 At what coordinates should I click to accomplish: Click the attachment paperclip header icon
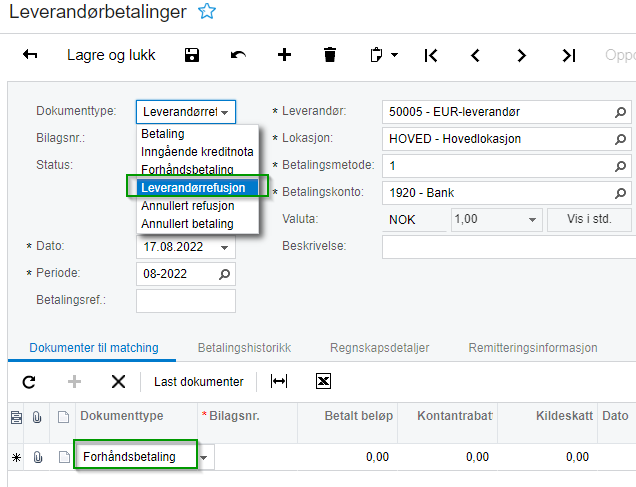click(x=37, y=417)
